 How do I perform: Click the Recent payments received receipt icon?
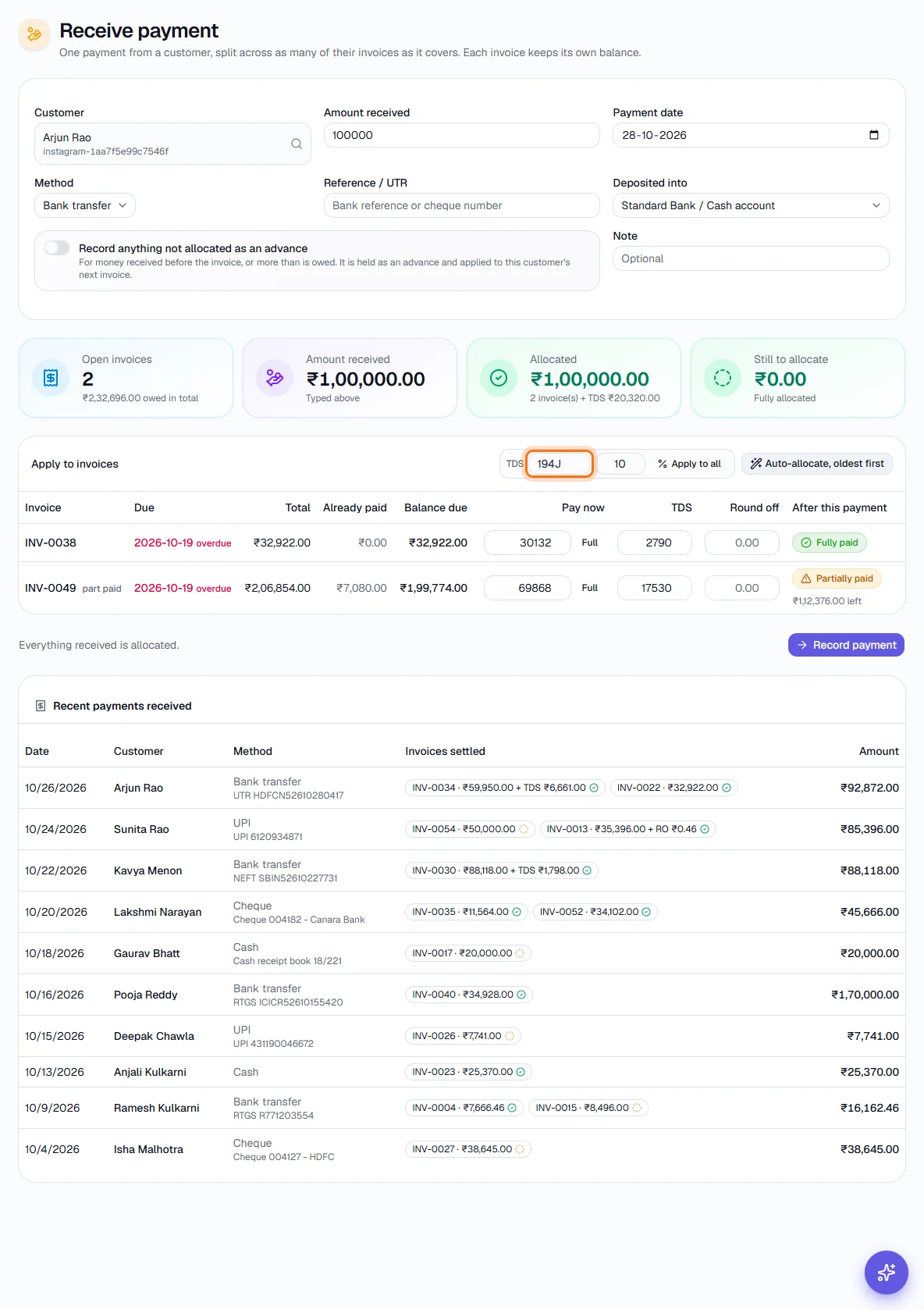point(41,706)
